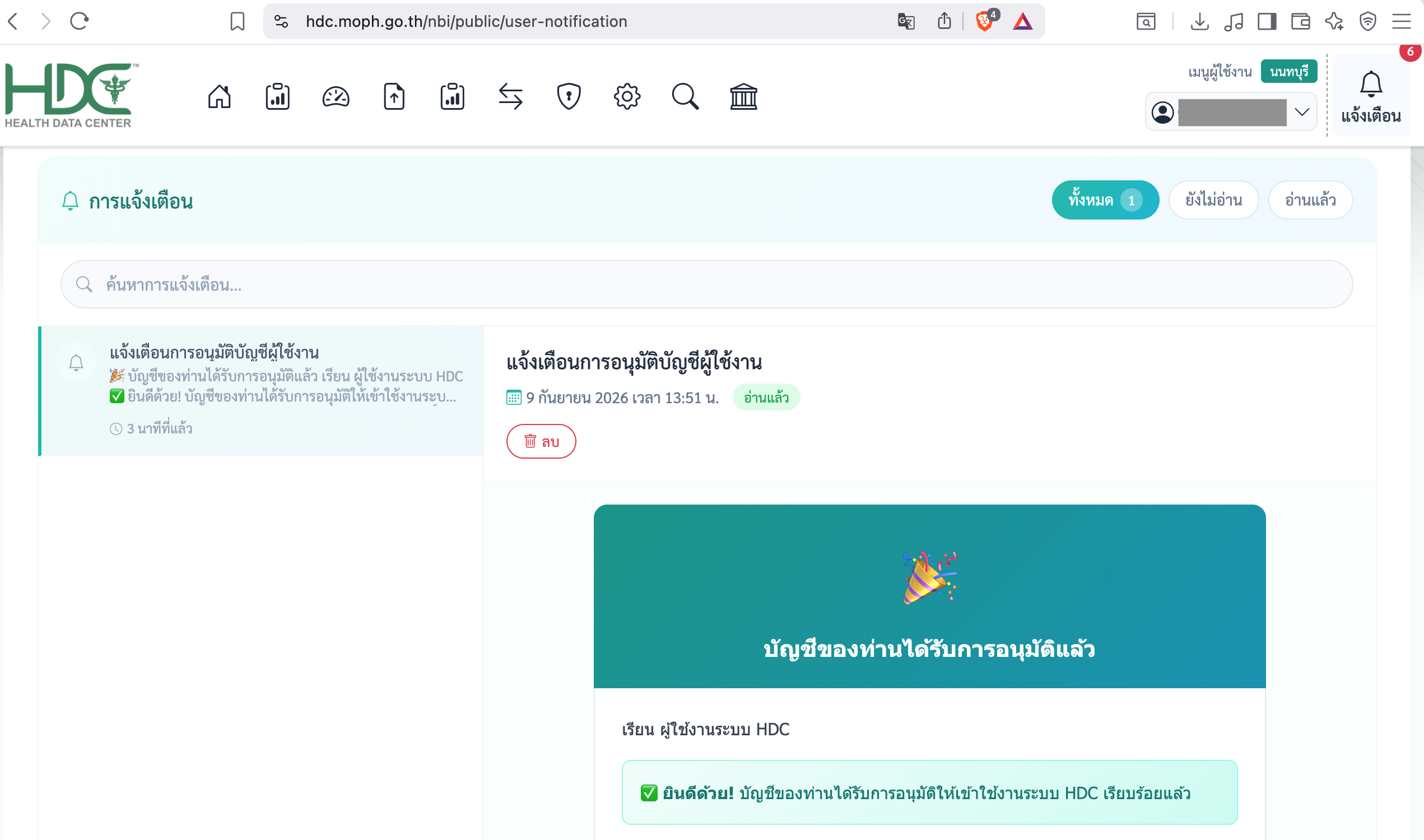This screenshot has height=840, width=1424.
Task: Open the data exchange arrows icon
Action: coord(511,96)
